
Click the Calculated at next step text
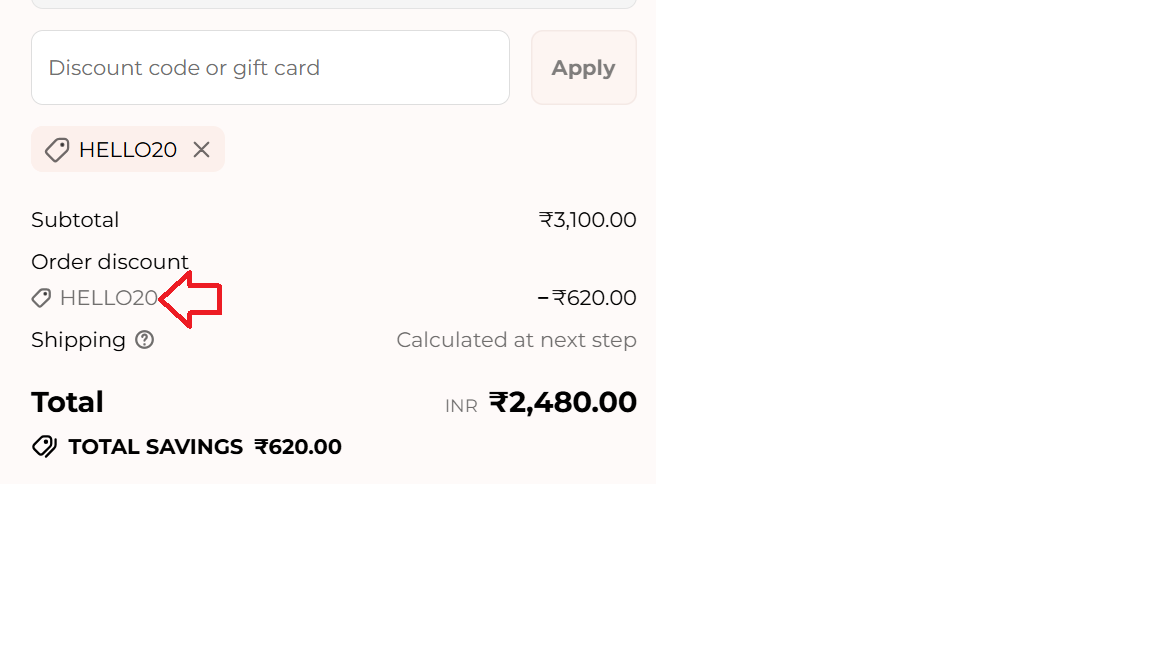[516, 340]
